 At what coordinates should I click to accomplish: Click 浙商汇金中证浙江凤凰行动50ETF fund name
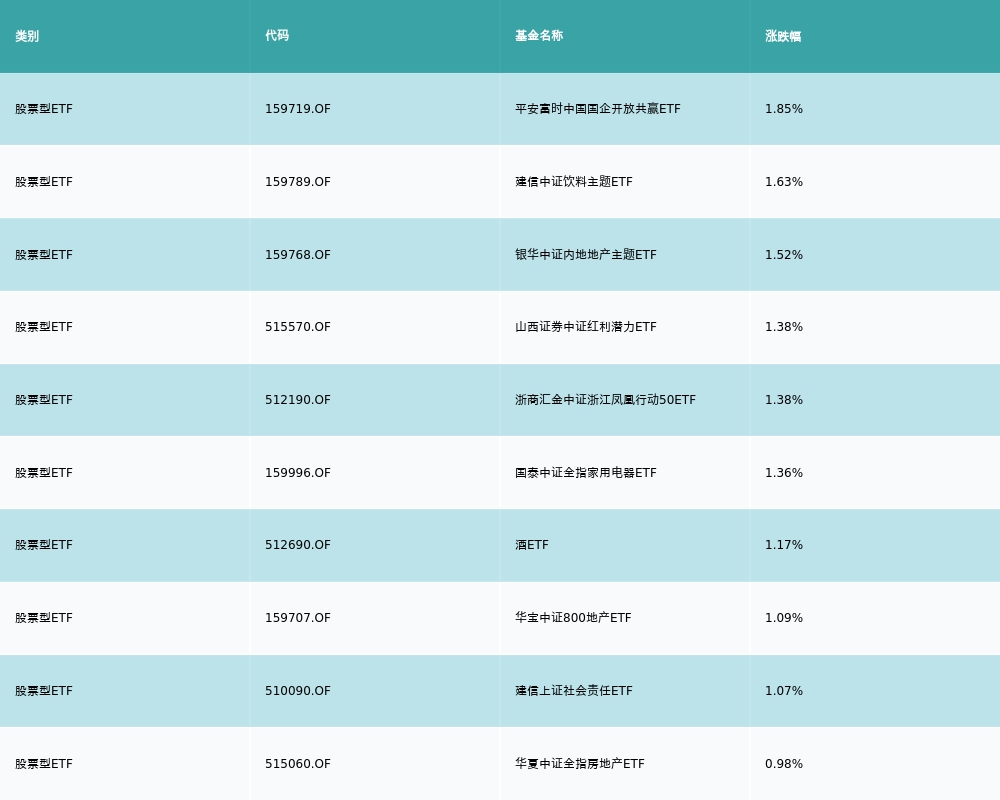click(x=605, y=400)
